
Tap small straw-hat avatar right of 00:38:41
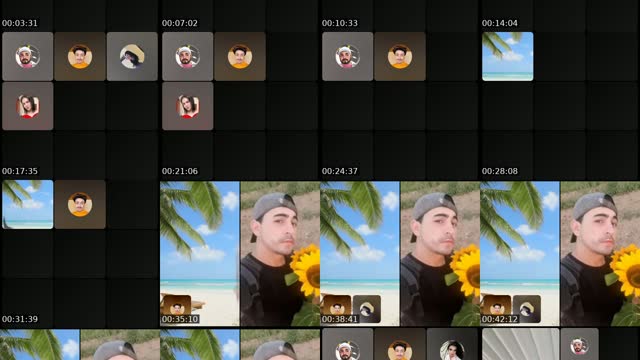[367, 309]
